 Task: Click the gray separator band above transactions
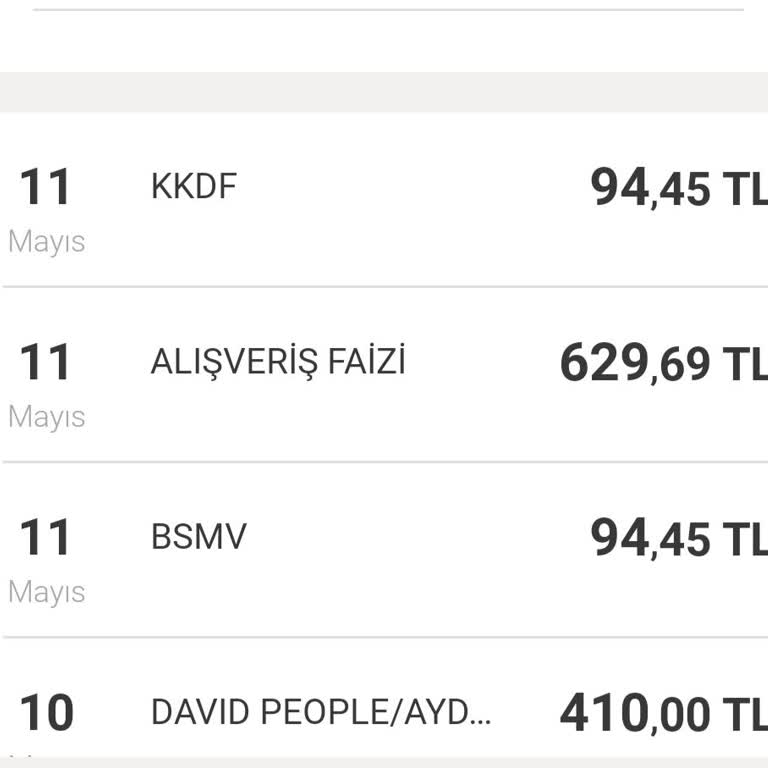(384, 91)
